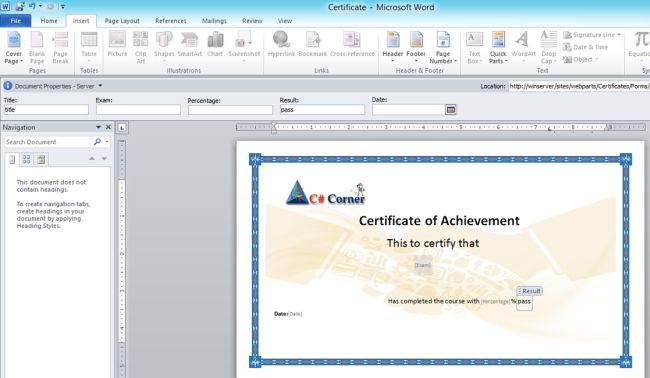Open the Drop Cap menu

click(x=548, y=48)
